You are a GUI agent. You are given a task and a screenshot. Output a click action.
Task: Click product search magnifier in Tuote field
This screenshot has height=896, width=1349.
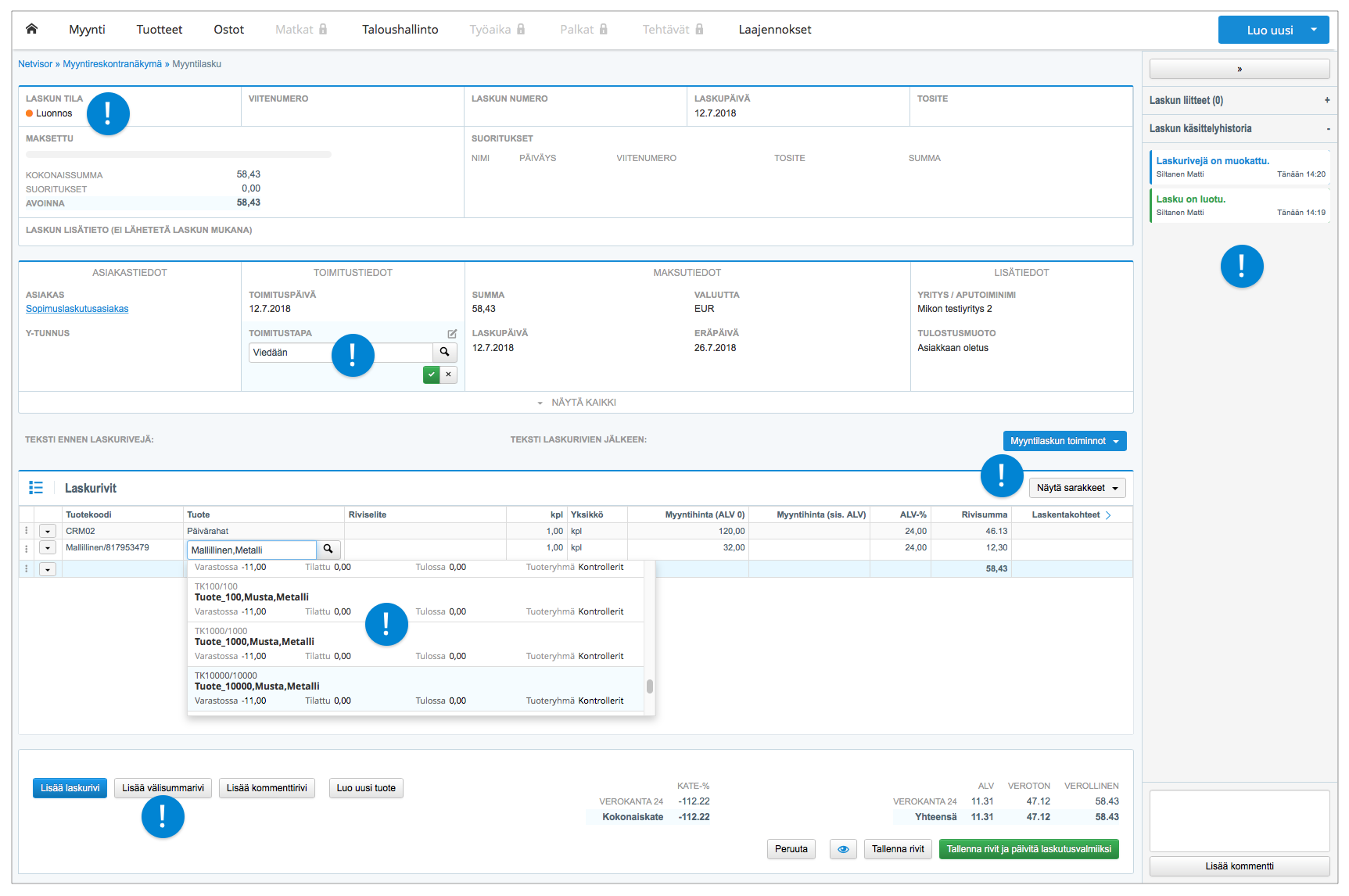[328, 550]
